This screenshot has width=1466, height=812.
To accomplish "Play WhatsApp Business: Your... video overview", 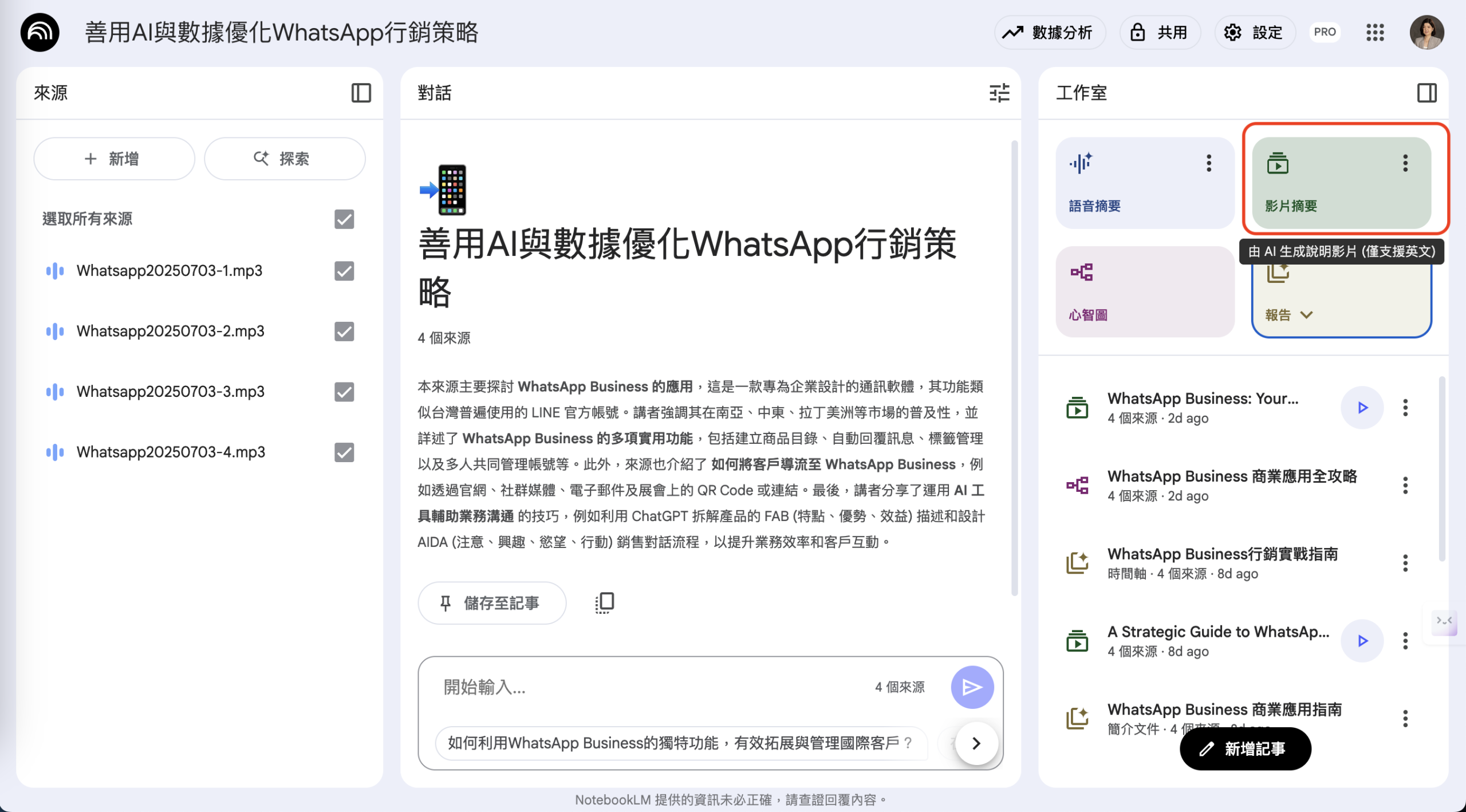I will point(1362,408).
